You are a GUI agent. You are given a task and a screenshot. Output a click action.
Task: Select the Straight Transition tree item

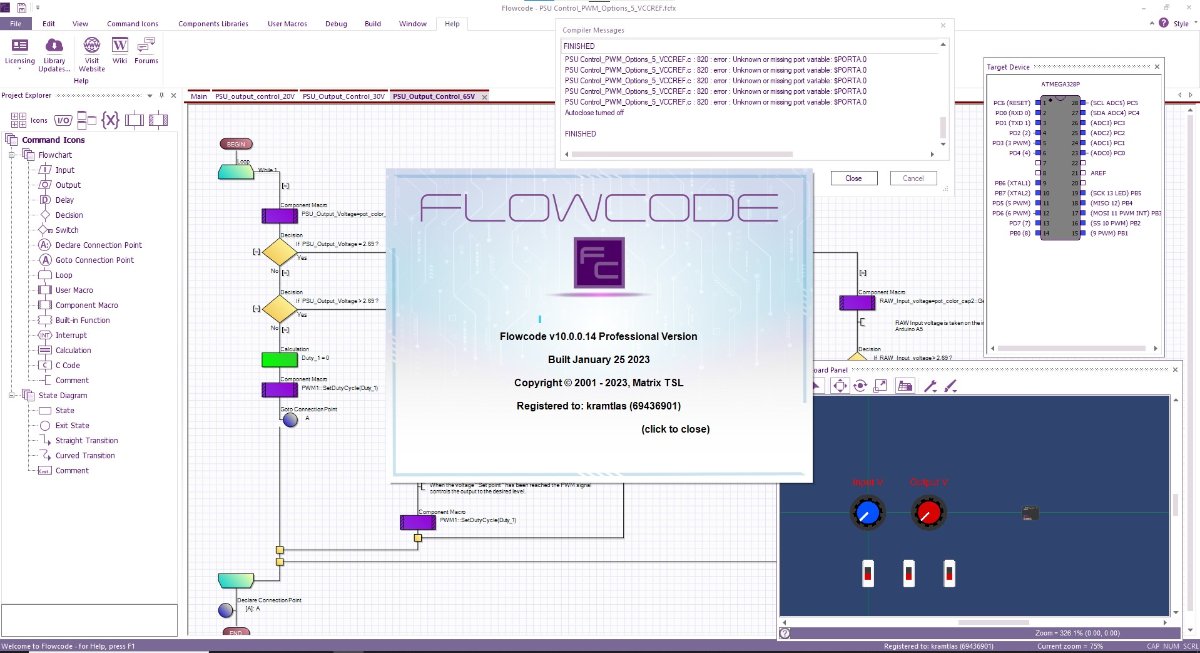click(78, 440)
